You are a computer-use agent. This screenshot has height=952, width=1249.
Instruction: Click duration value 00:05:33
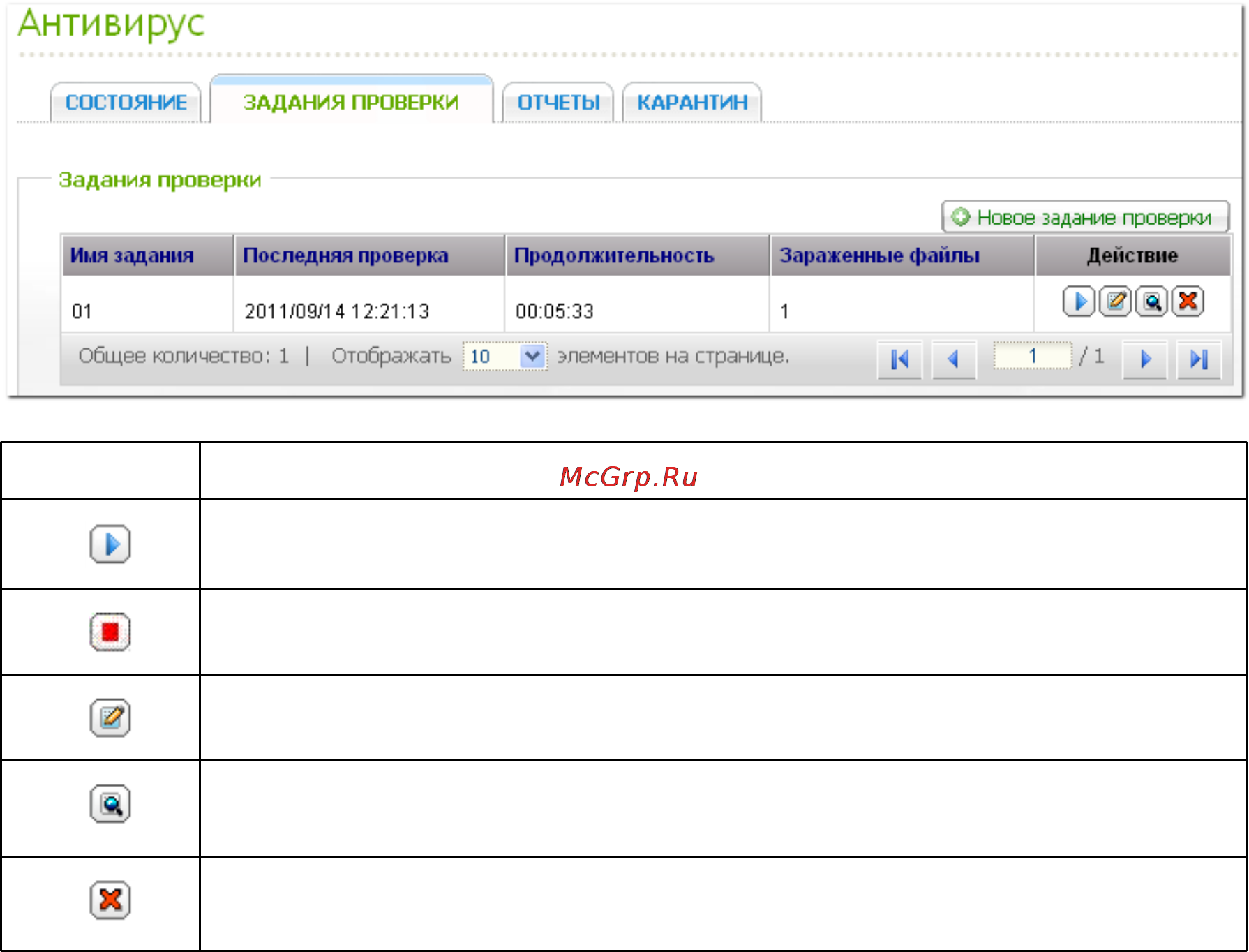tap(555, 311)
